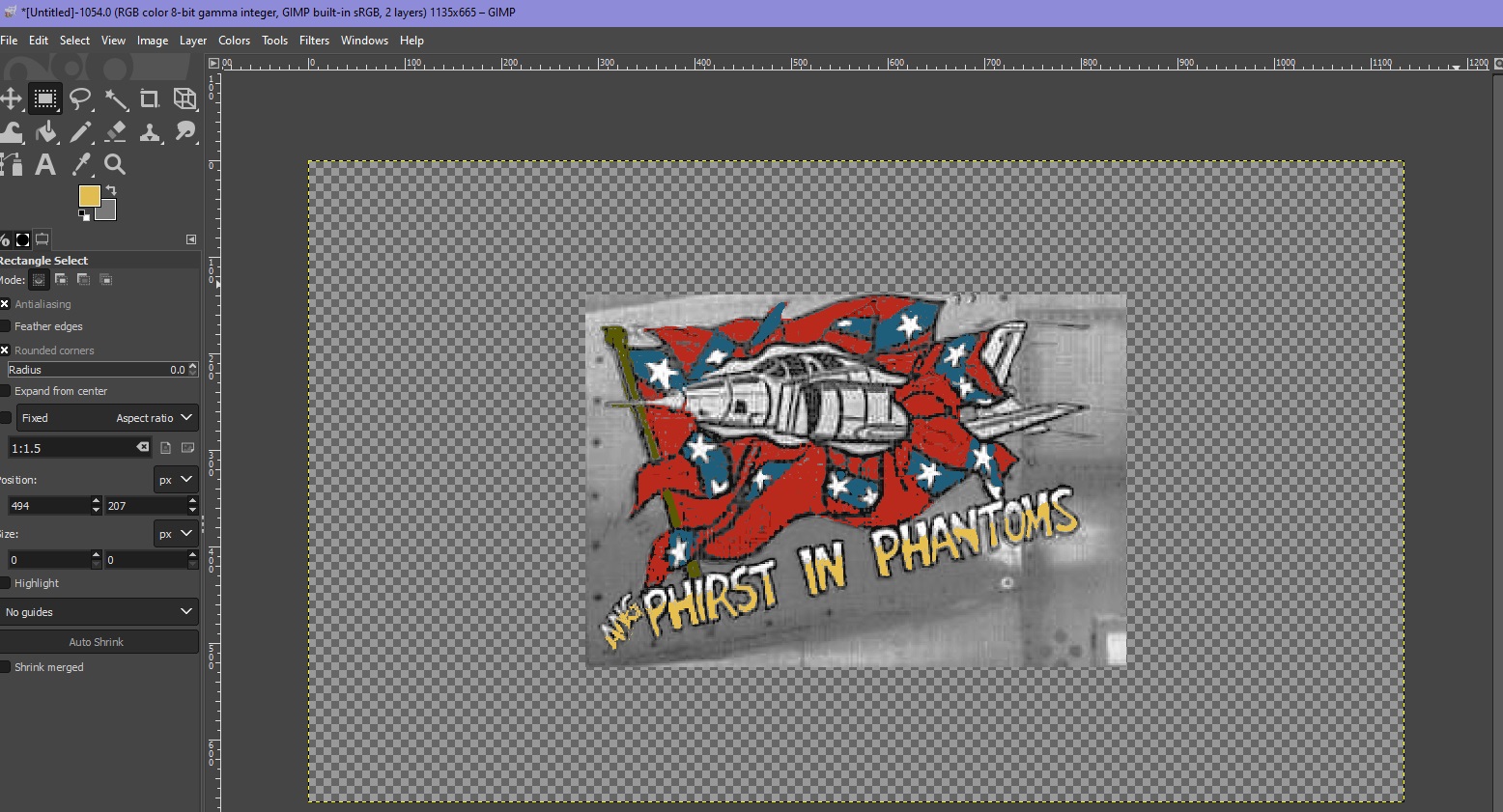Viewport: 1503px width, 812px height.
Task: Open the Filters menu
Action: click(x=314, y=41)
